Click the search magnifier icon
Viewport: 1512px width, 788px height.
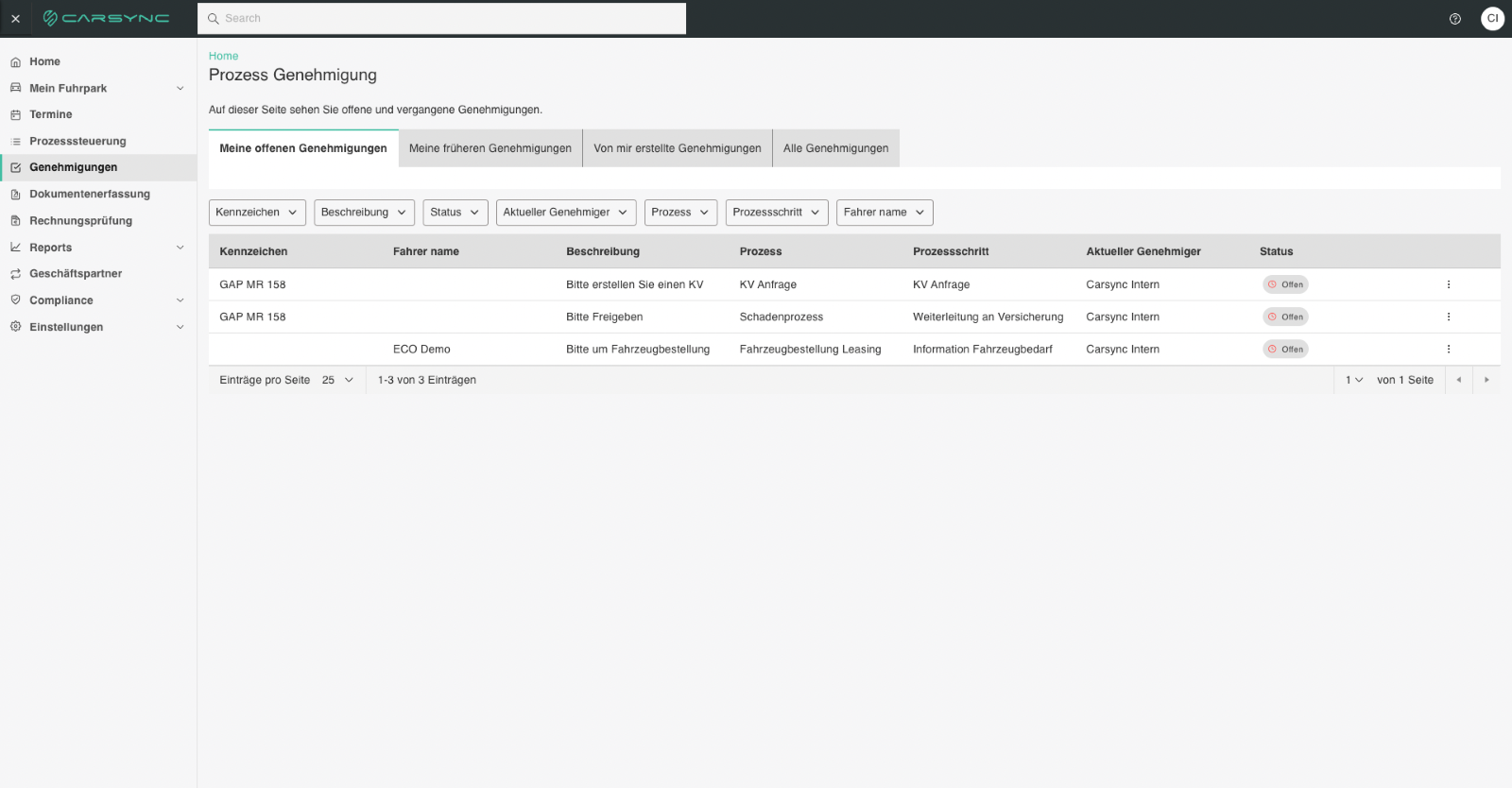point(214,18)
